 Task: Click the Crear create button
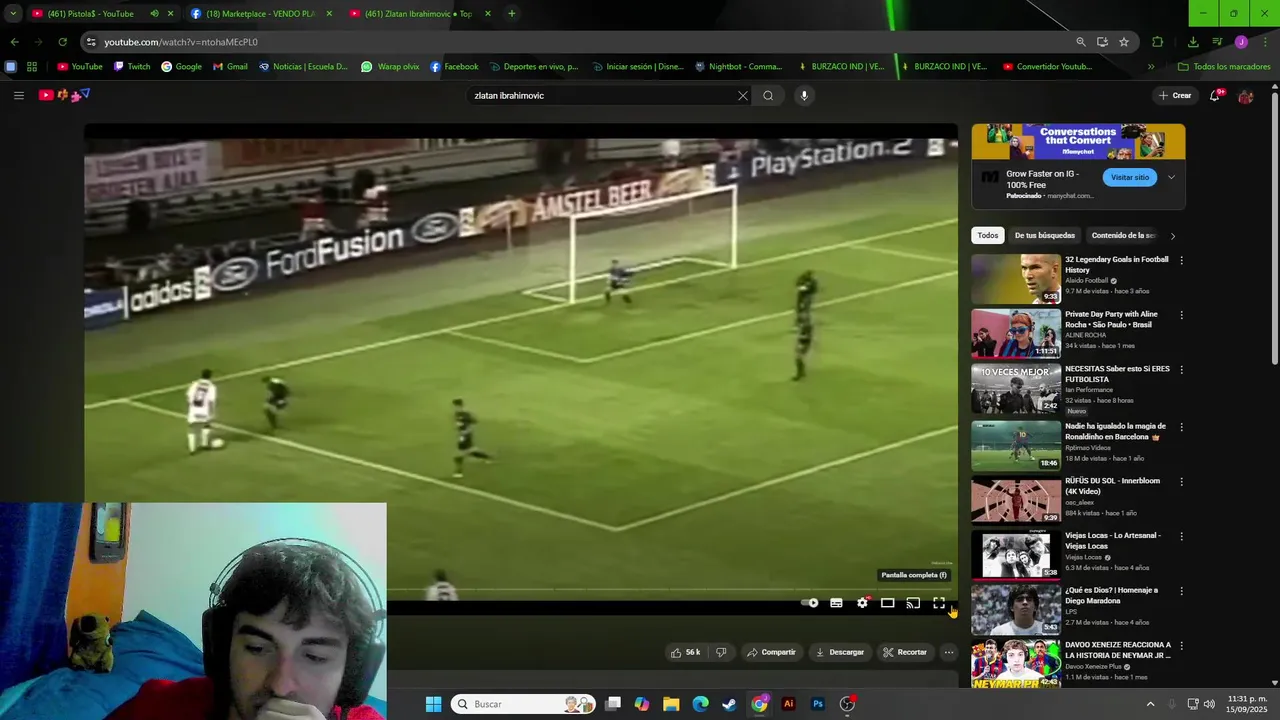[1175, 96]
